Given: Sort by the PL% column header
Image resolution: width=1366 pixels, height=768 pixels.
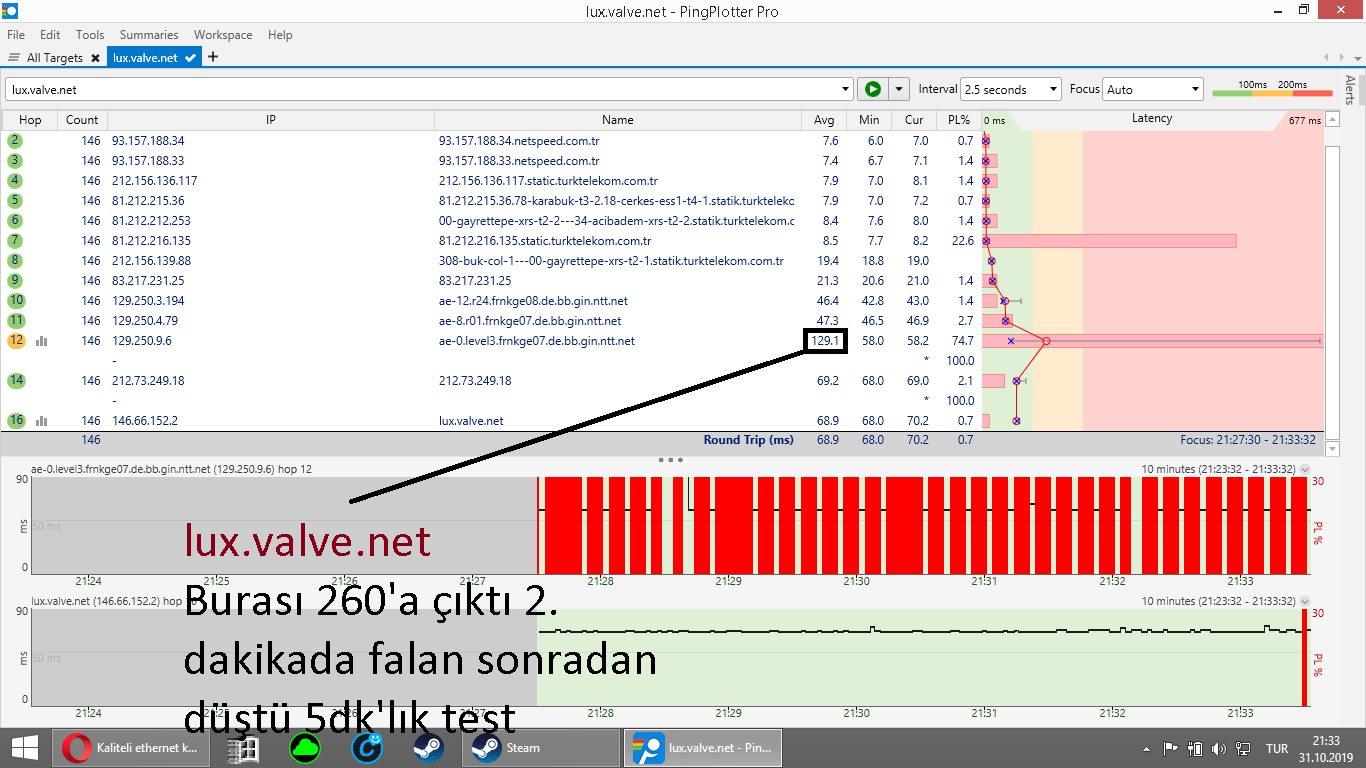Looking at the screenshot, I should click(958, 120).
